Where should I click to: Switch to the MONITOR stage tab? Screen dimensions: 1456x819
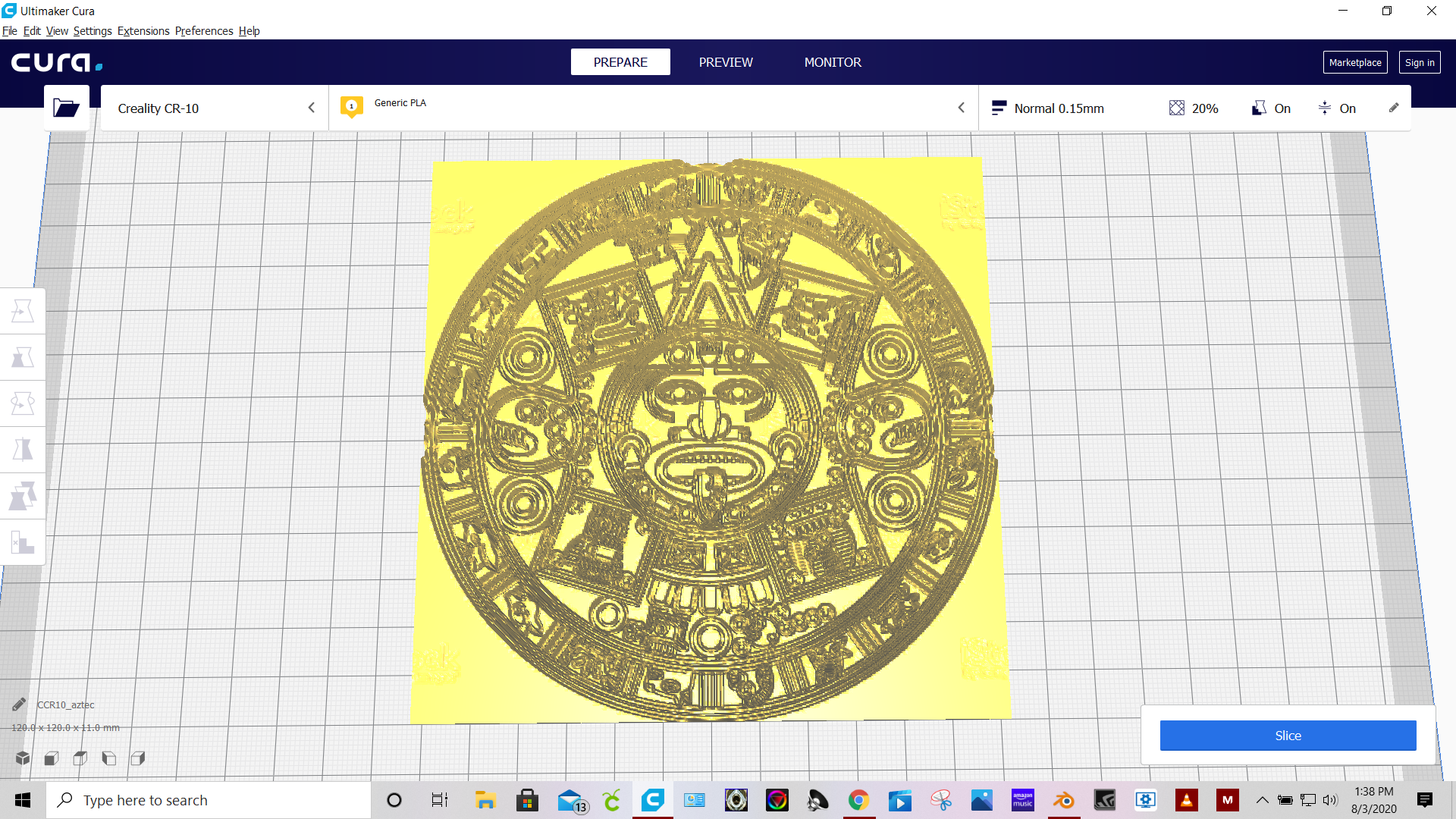pos(833,62)
